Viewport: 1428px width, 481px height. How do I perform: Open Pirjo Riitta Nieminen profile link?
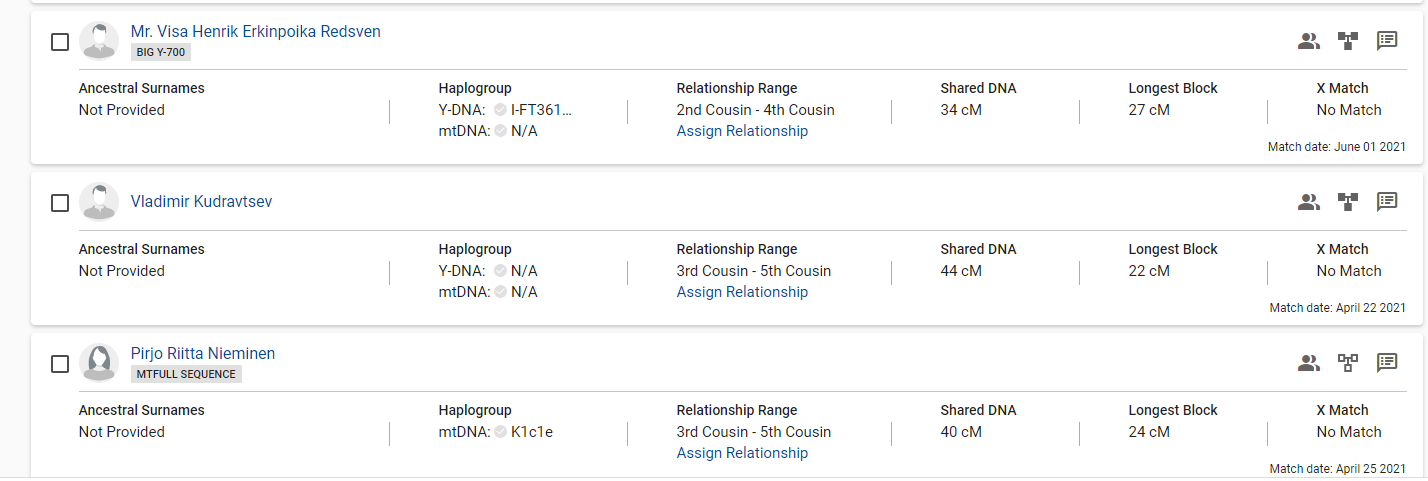click(203, 354)
